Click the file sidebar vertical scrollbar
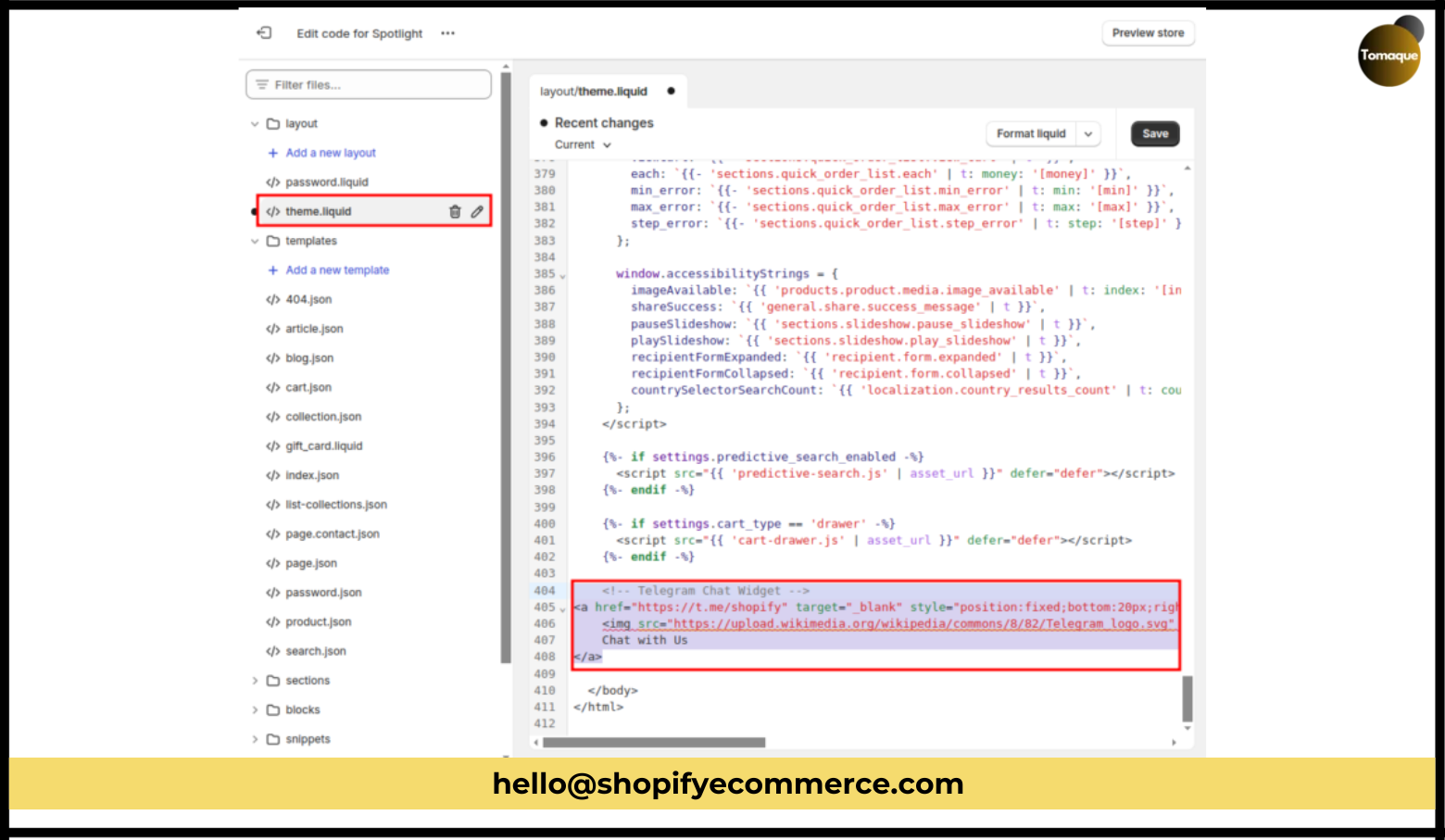 [x=506, y=368]
